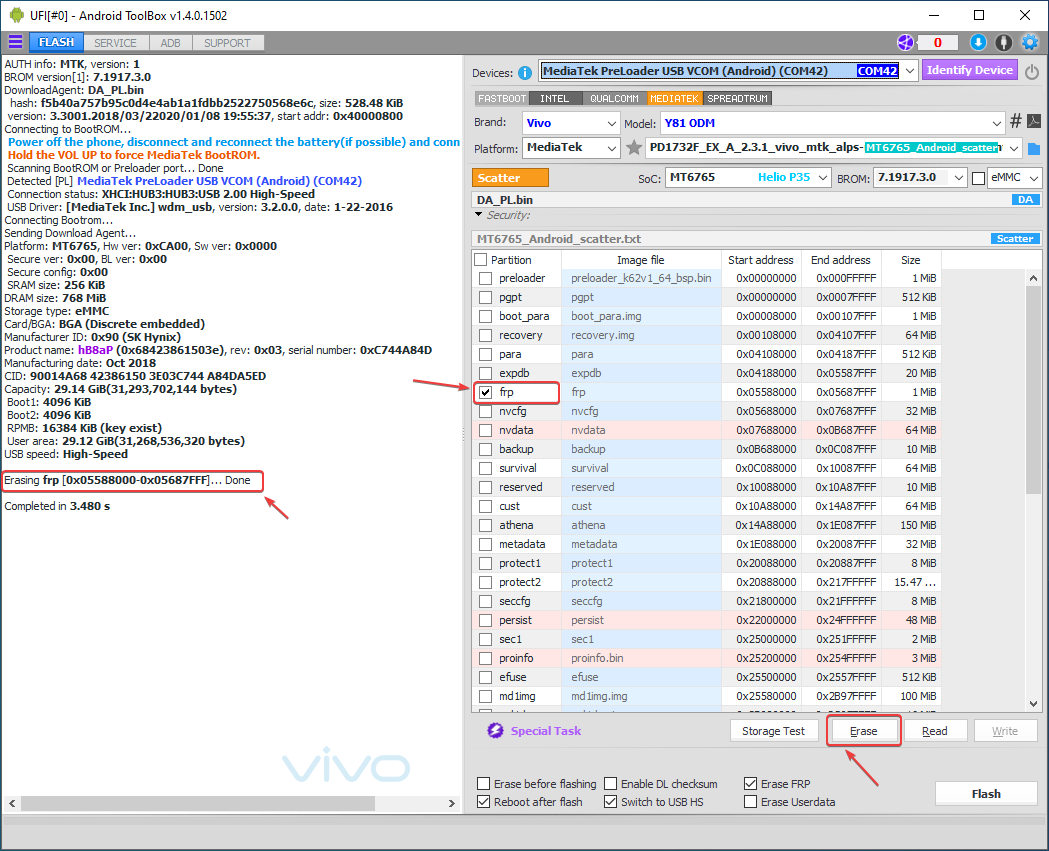This screenshot has width=1049, height=851.
Task: Click the Read button
Action: pos(935,731)
